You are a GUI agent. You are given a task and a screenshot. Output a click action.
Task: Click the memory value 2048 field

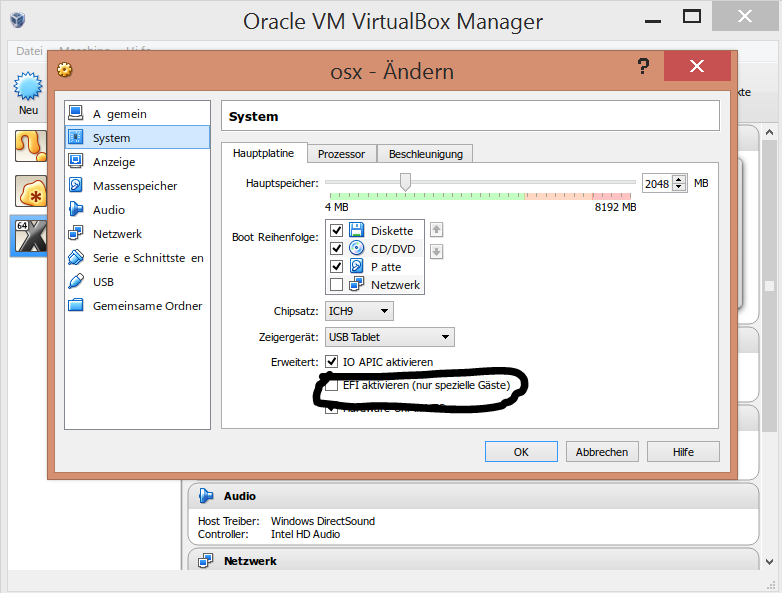click(657, 184)
